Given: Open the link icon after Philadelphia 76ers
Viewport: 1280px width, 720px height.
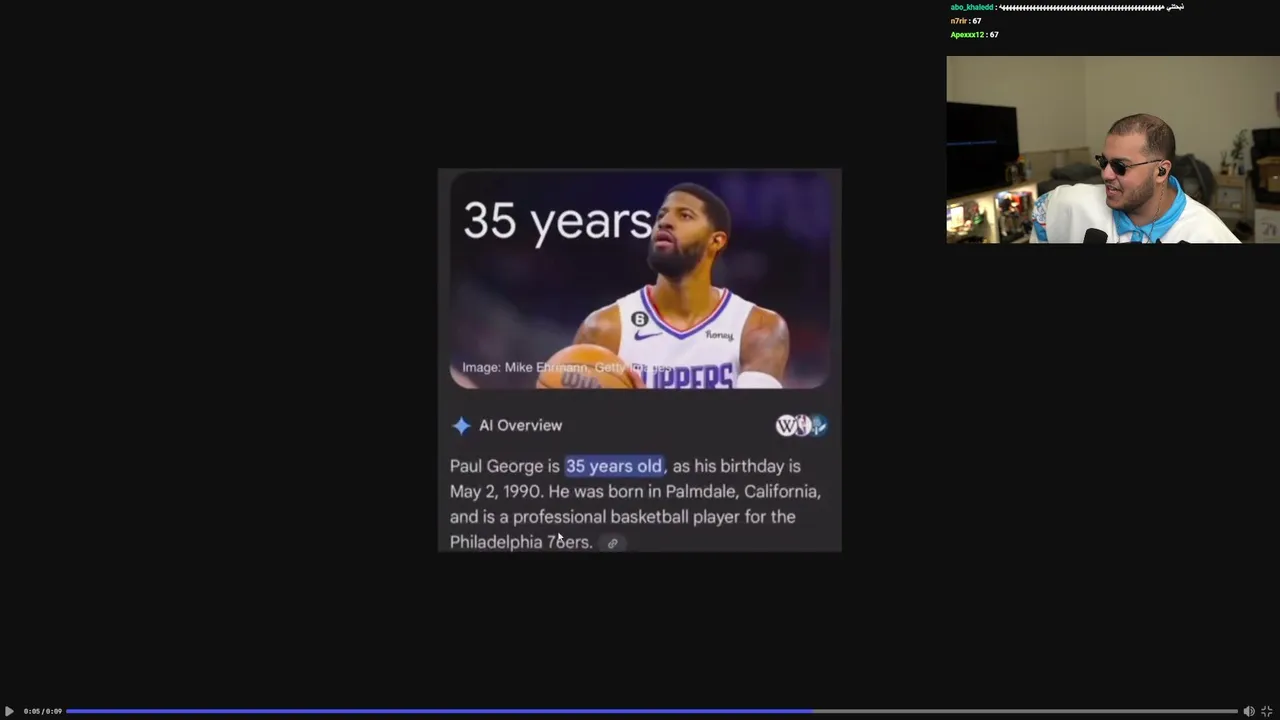Looking at the screenshot, I should point(613,543).
